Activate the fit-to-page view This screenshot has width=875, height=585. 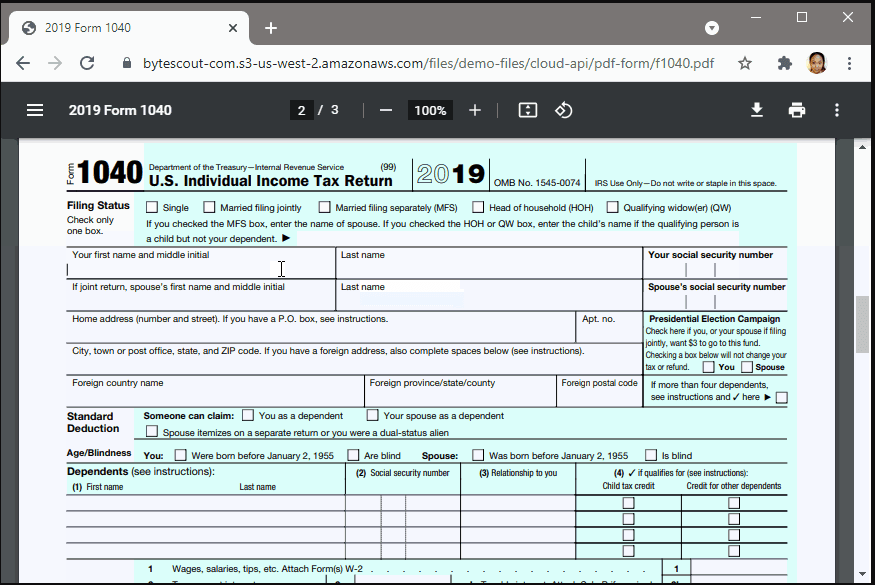(527, 110)
